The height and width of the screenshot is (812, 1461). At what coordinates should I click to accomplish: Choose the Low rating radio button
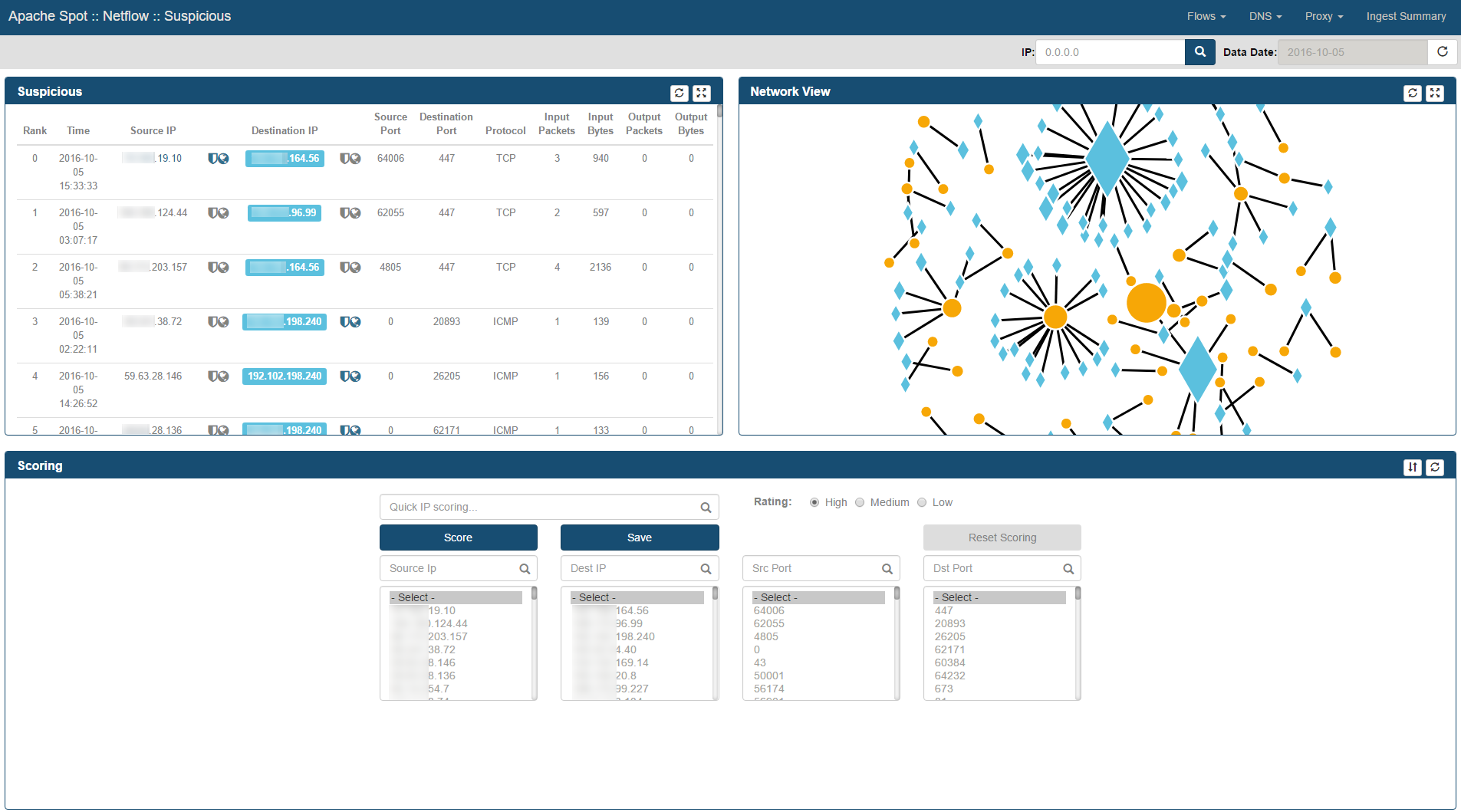coord(922,502)
